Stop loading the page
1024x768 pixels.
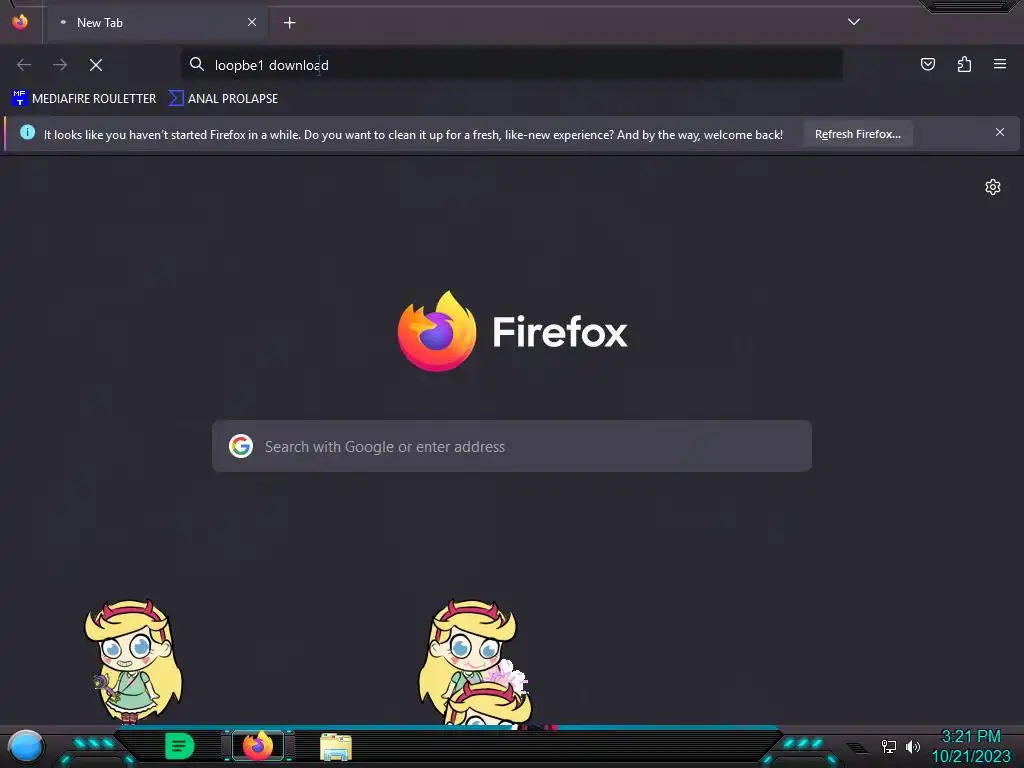(96, 65)
